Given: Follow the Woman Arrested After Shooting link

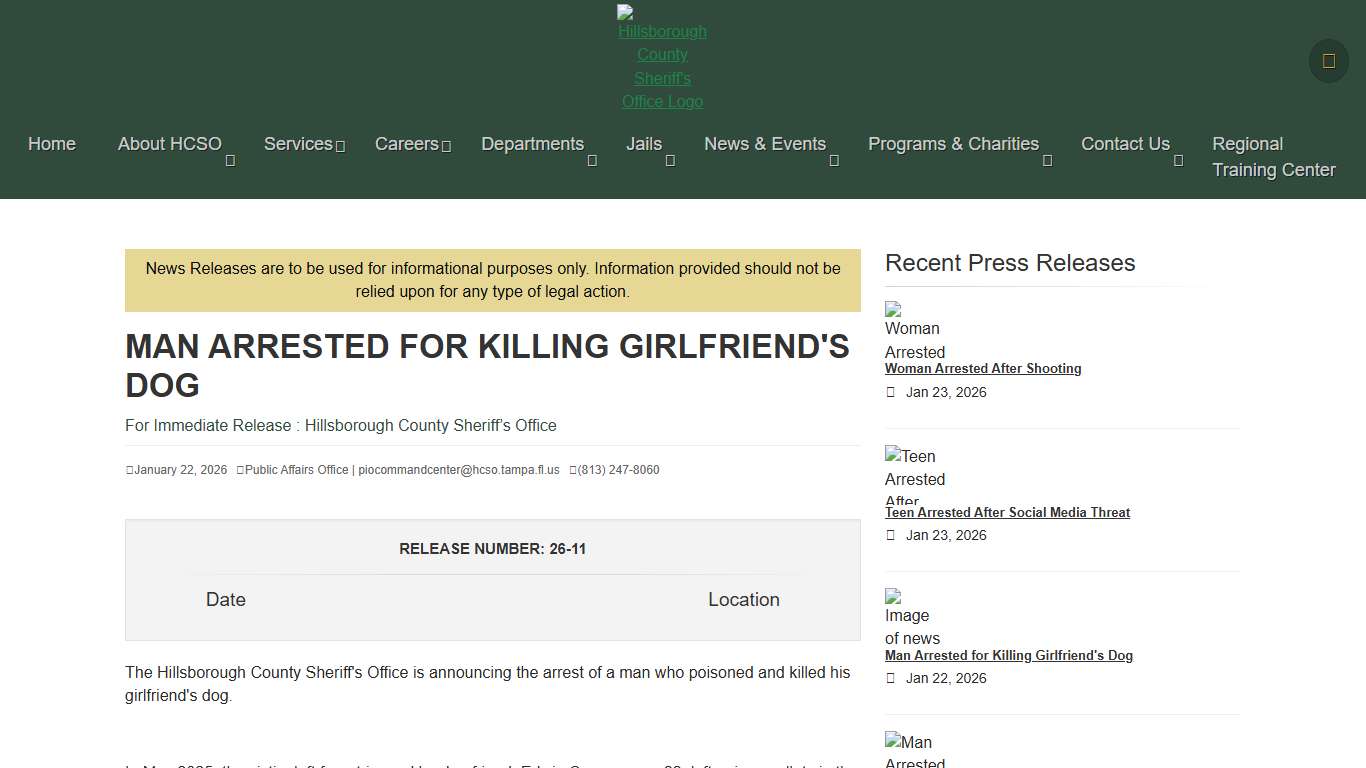Looking at the screenshot, I should [983, 368].
